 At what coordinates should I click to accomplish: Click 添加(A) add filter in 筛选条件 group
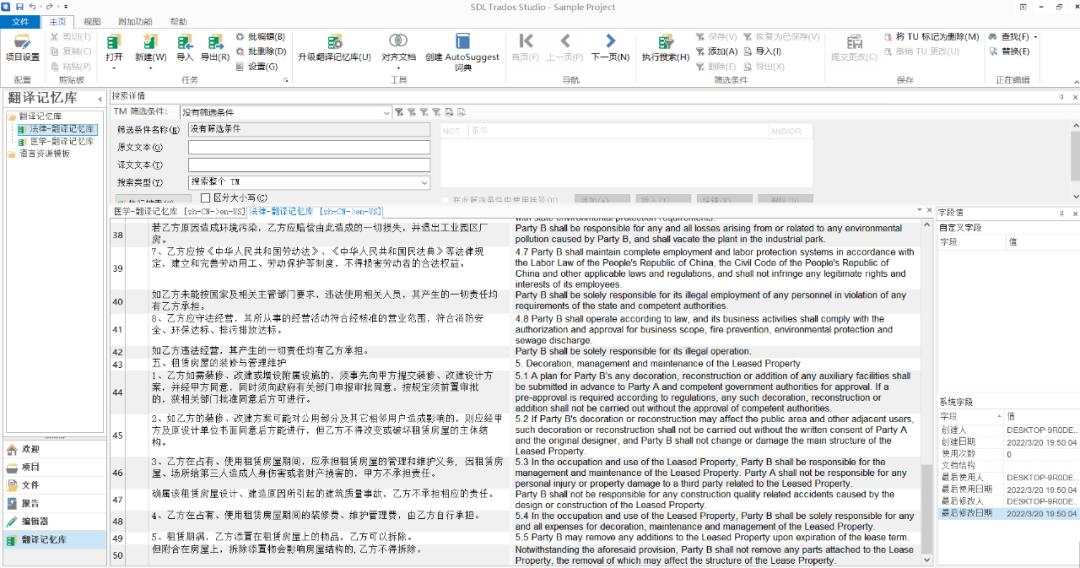716,52
